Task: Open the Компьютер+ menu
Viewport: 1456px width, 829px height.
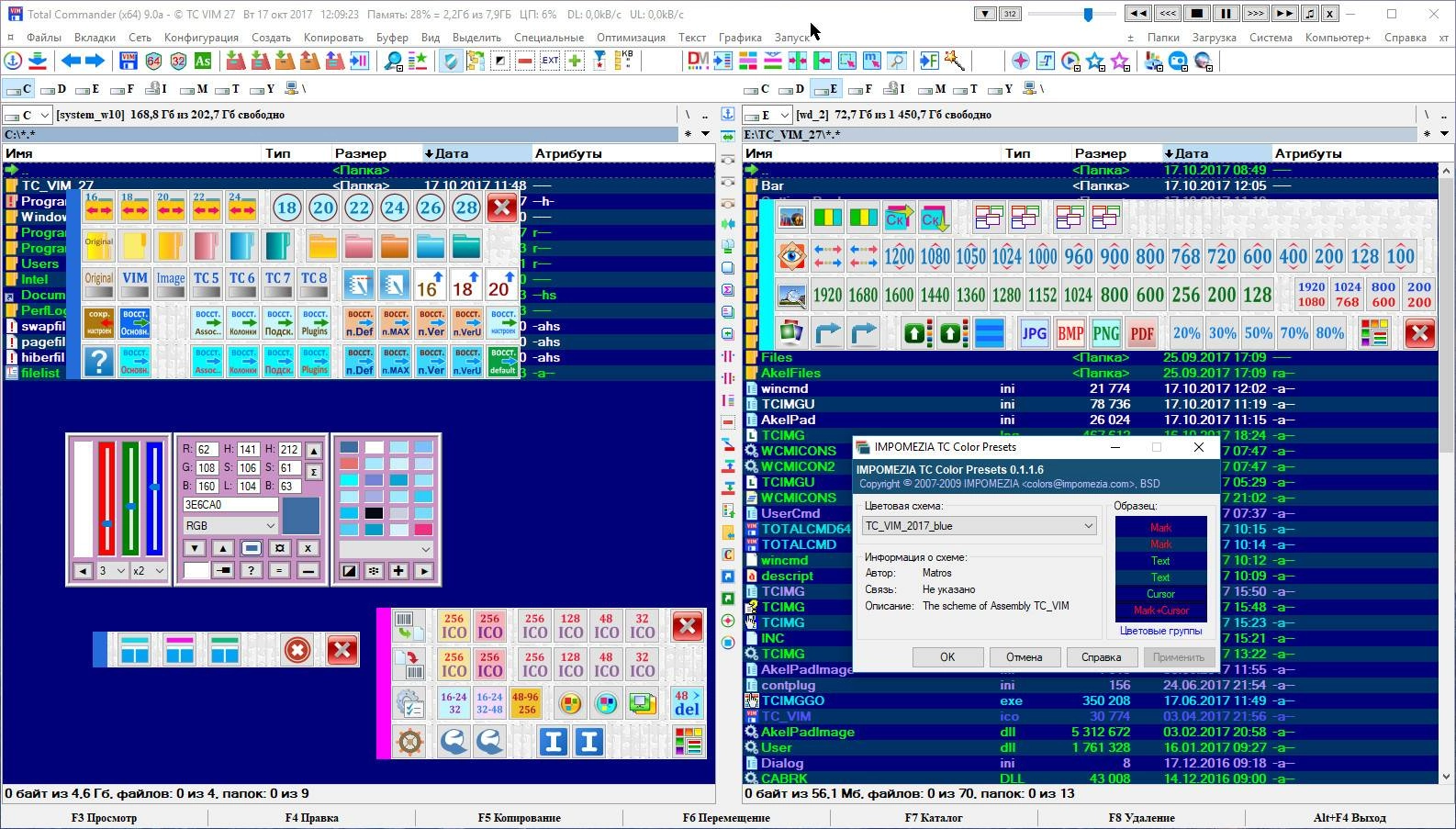Action: (x=1338, y=38)
